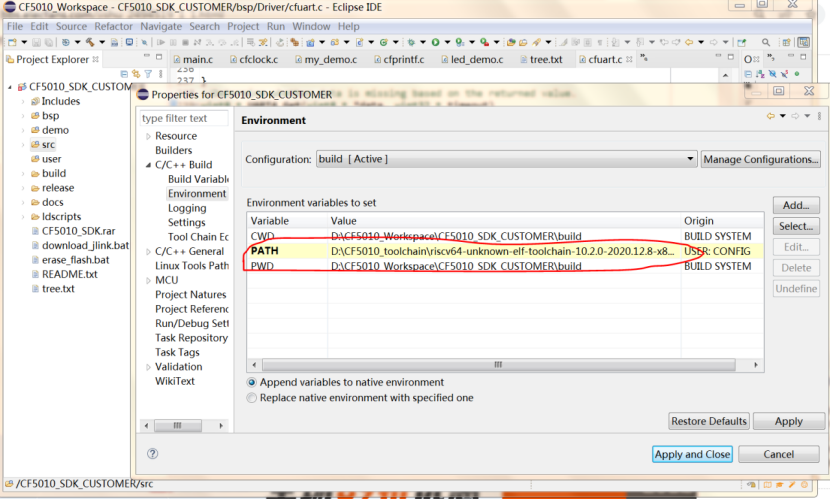Click the help question mark icon
Image resolution: width=831 pixels, height=499 pixels.
click(153, 454)
